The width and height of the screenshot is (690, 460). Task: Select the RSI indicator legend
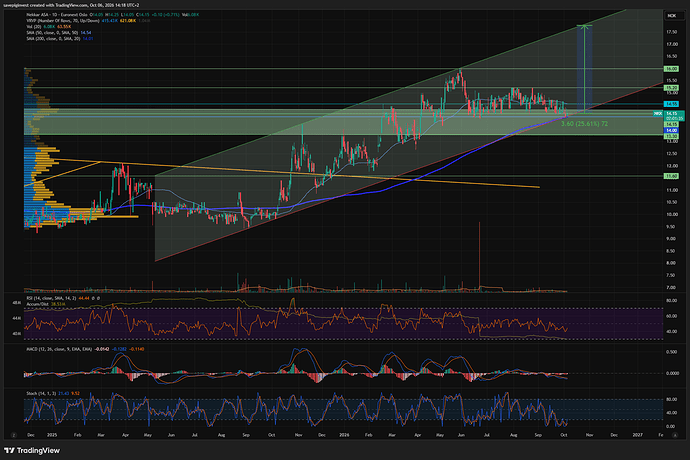click(51, 298)
